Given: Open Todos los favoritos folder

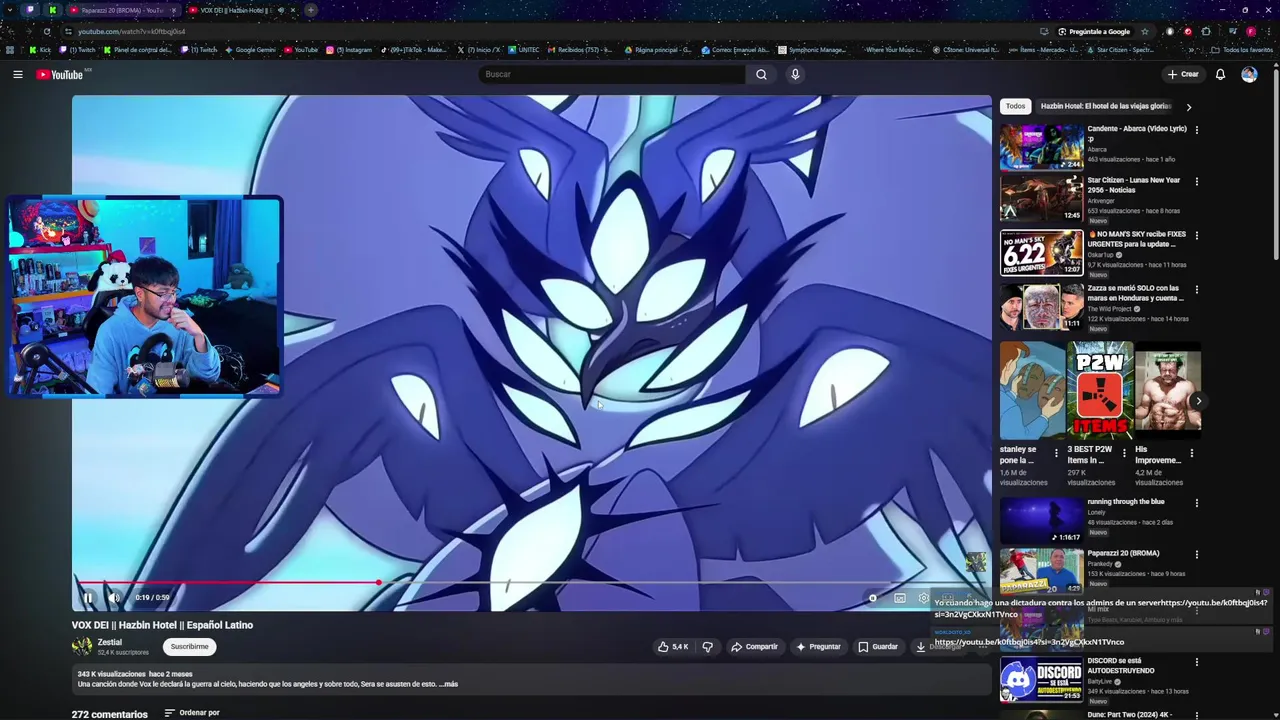Looking at the screenshot, I should pos(1242,49).
